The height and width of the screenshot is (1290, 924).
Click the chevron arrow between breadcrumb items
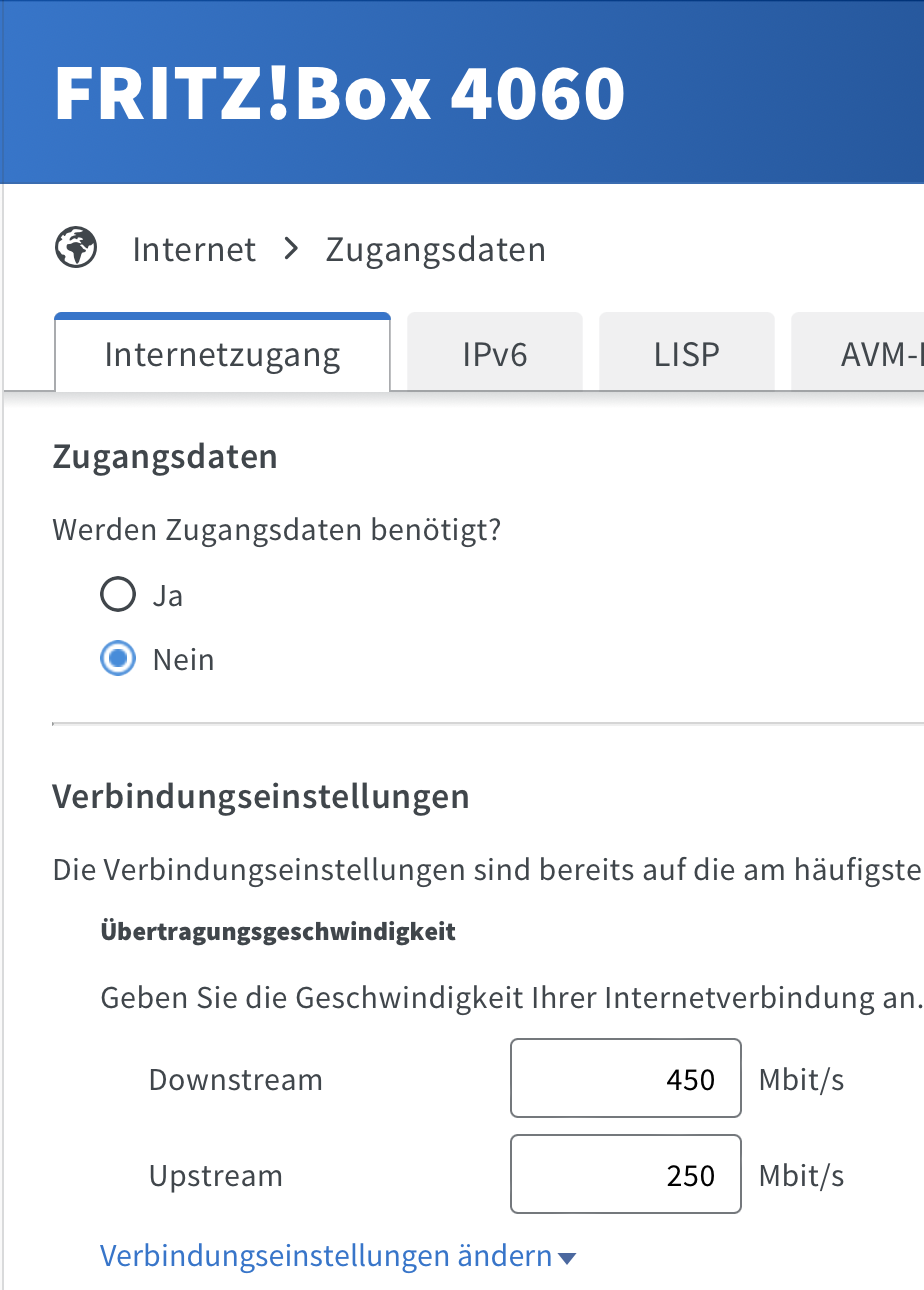coord(291,248)
